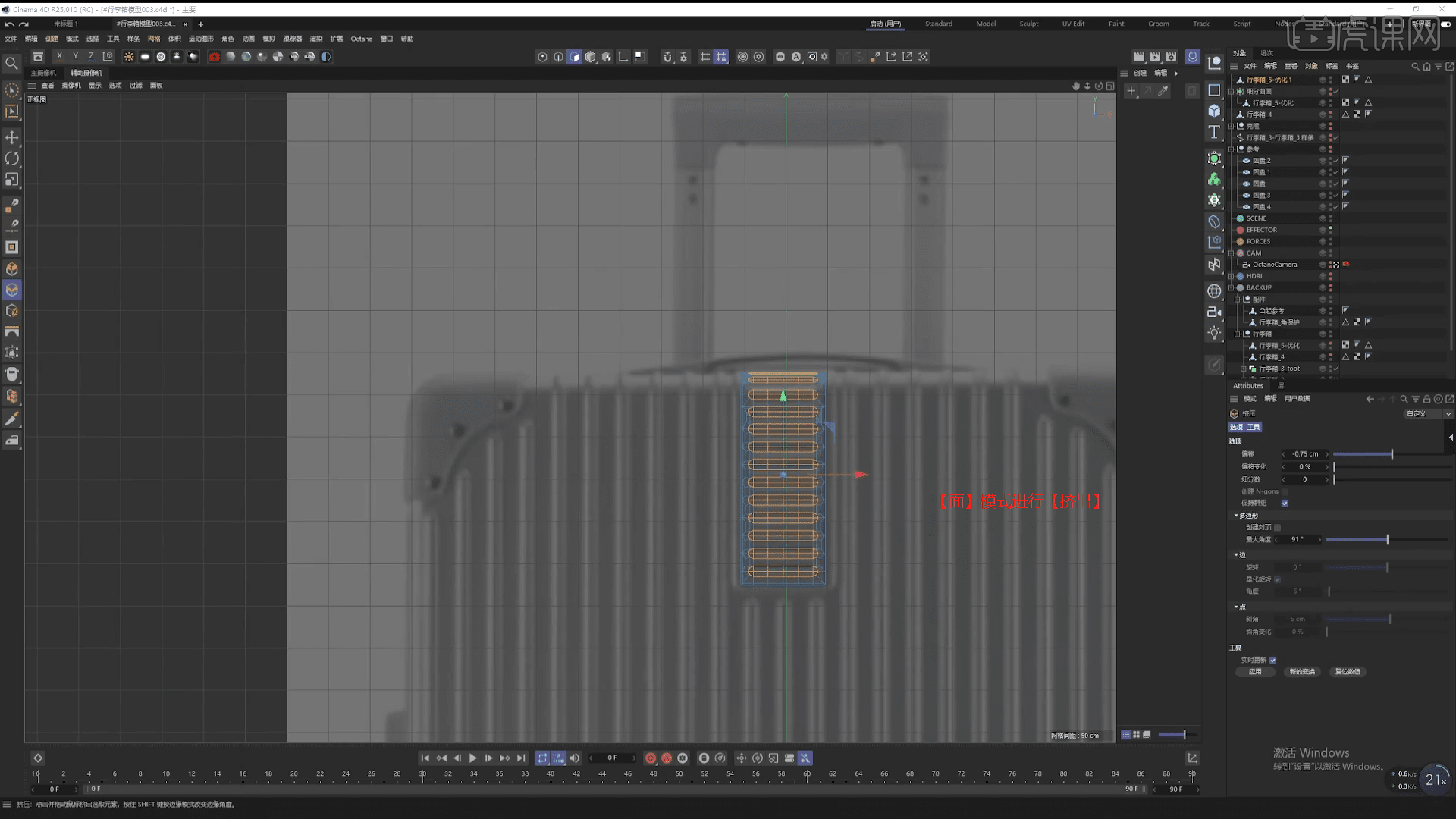
Task: Toggle Z axis lock
Action: tap(91, 57)
